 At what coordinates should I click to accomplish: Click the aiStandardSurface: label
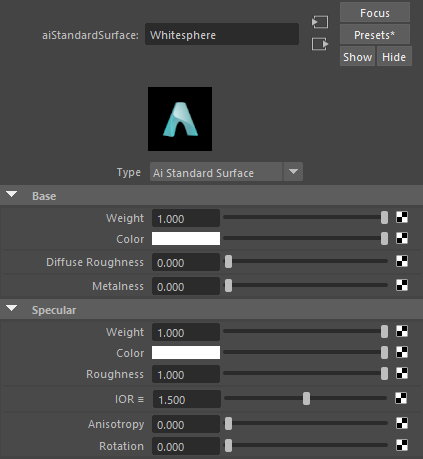point(90,35)
